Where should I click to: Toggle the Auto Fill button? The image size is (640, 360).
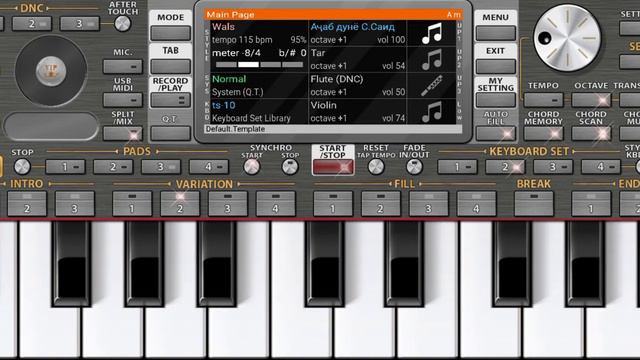click(x=496, y=133)
